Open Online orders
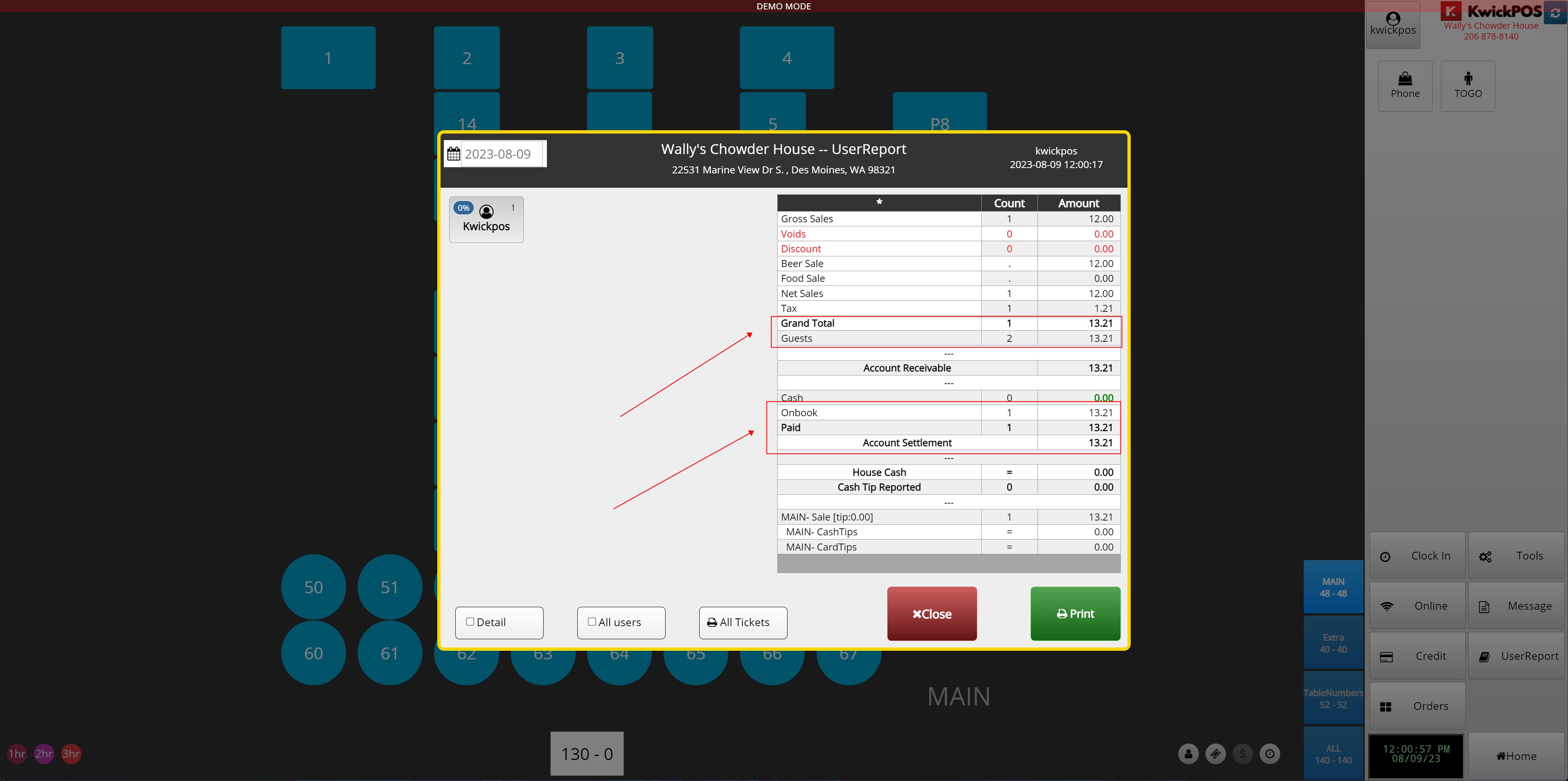 coord(1418,606)
